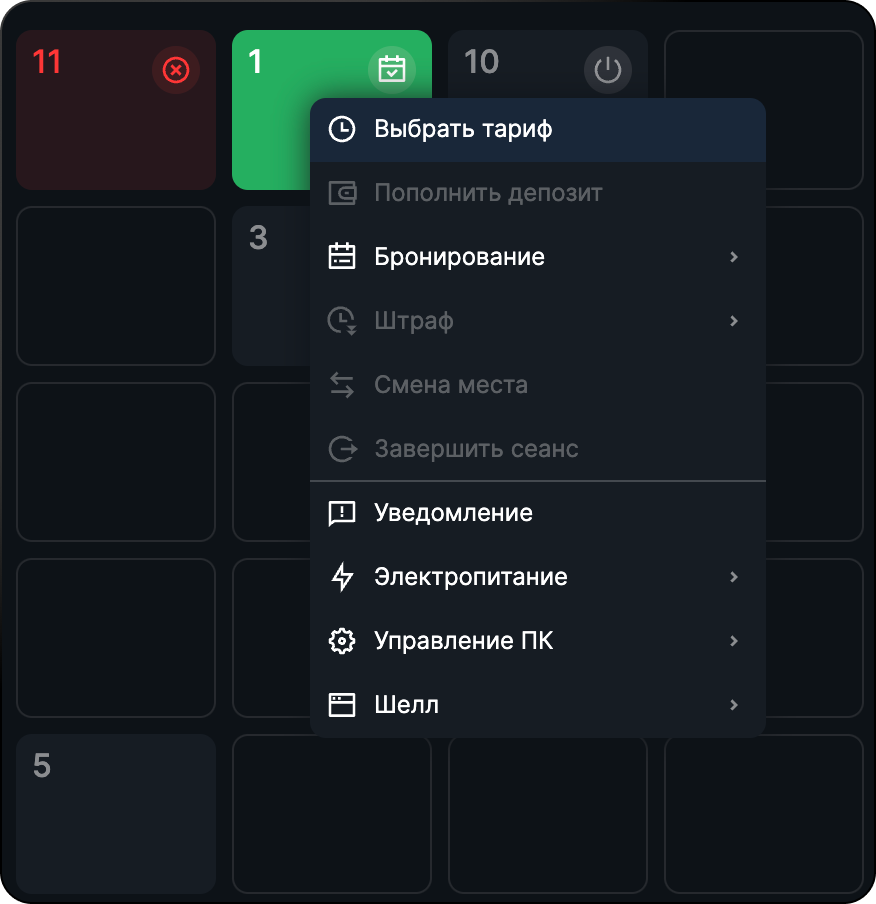Select the Завершить сеанс menu item
Viewport: 876px width, 904px height.
point(538,449)
